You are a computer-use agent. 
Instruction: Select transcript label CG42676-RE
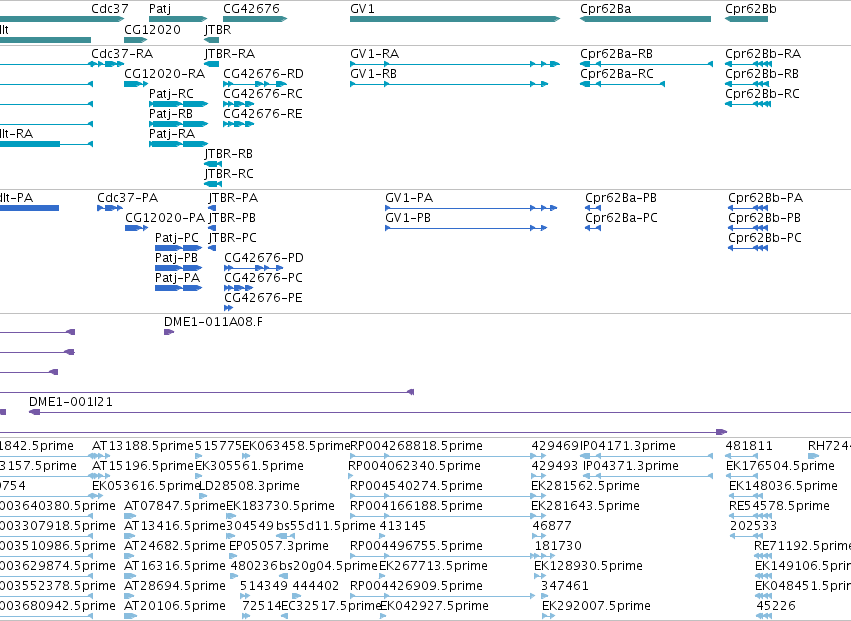tap(263, 114)
